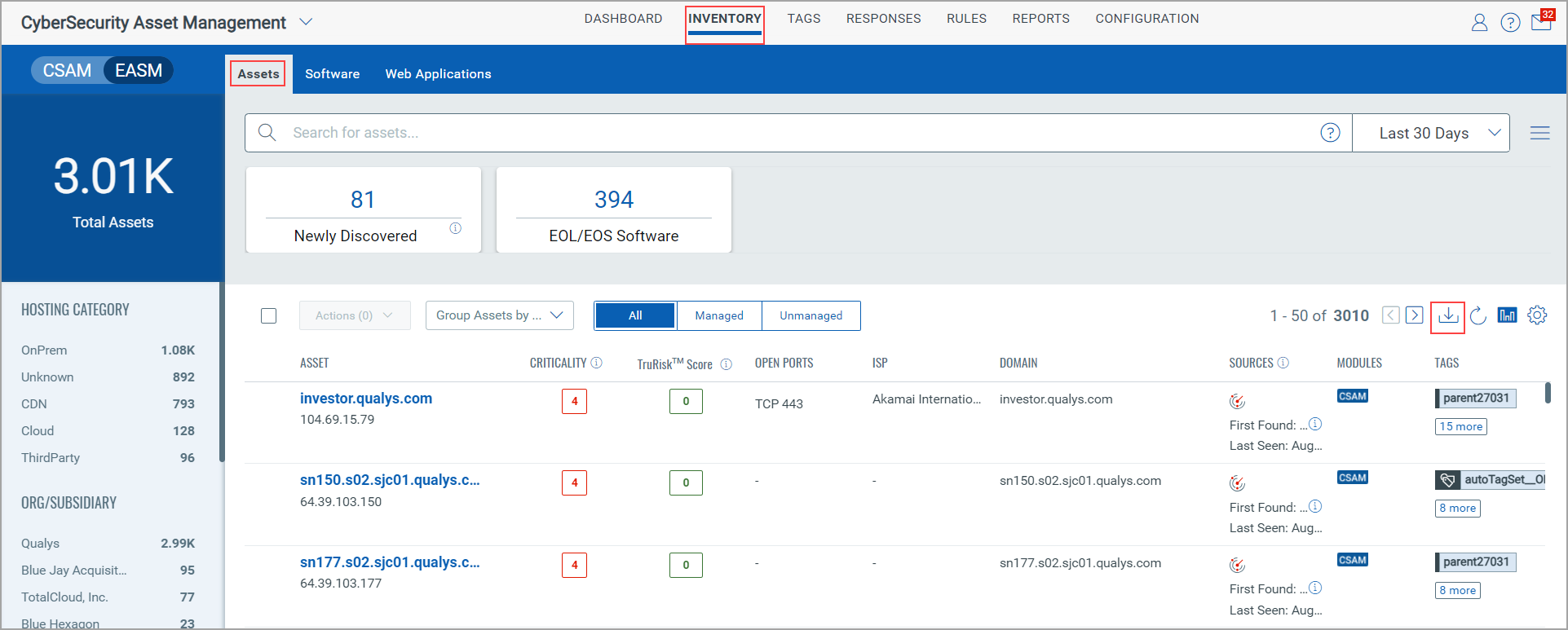Click First Found info icon for sn177 row

(1315, 588)
